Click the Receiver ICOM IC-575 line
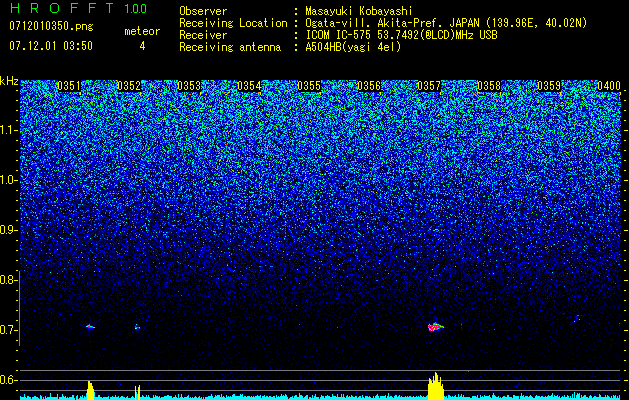This screenshot has width=629, height=400. click(338, 35)
